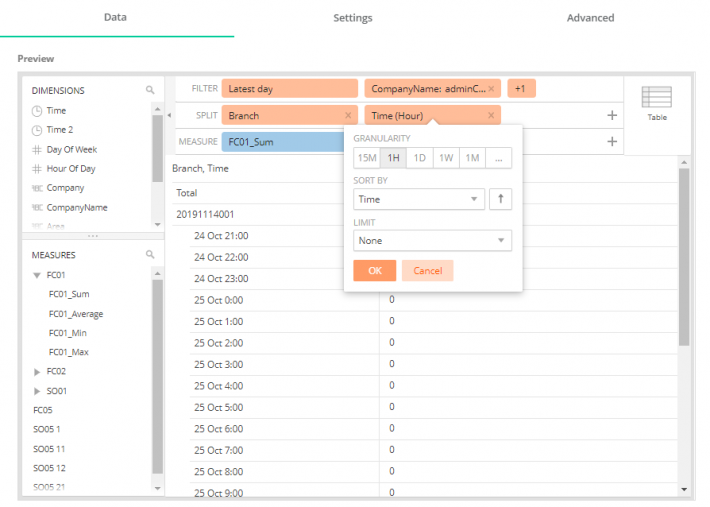
Task: Select the SO05 1 measure
Action: 47,429
